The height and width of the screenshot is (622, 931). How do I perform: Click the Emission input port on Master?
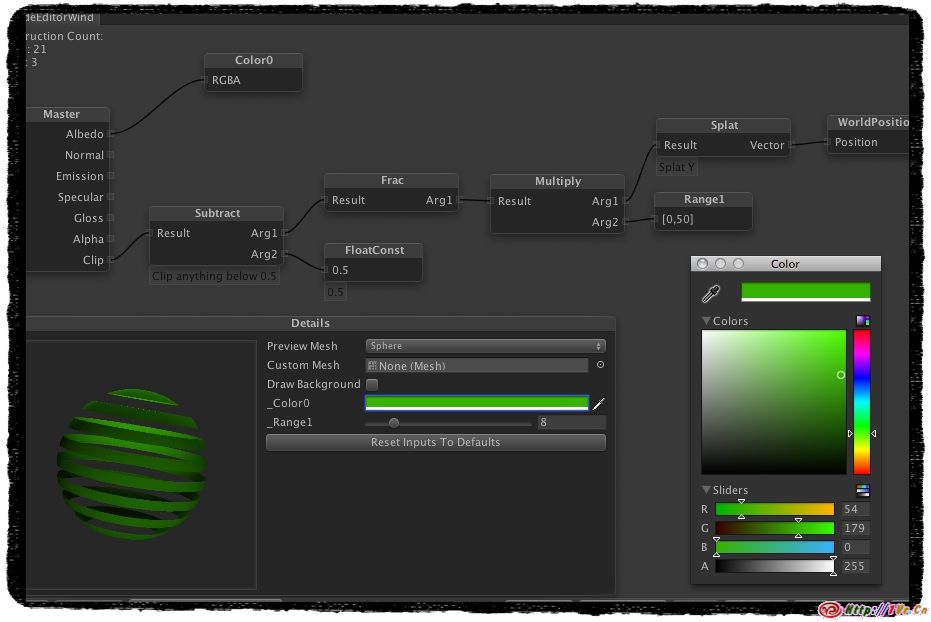point(111,176)
